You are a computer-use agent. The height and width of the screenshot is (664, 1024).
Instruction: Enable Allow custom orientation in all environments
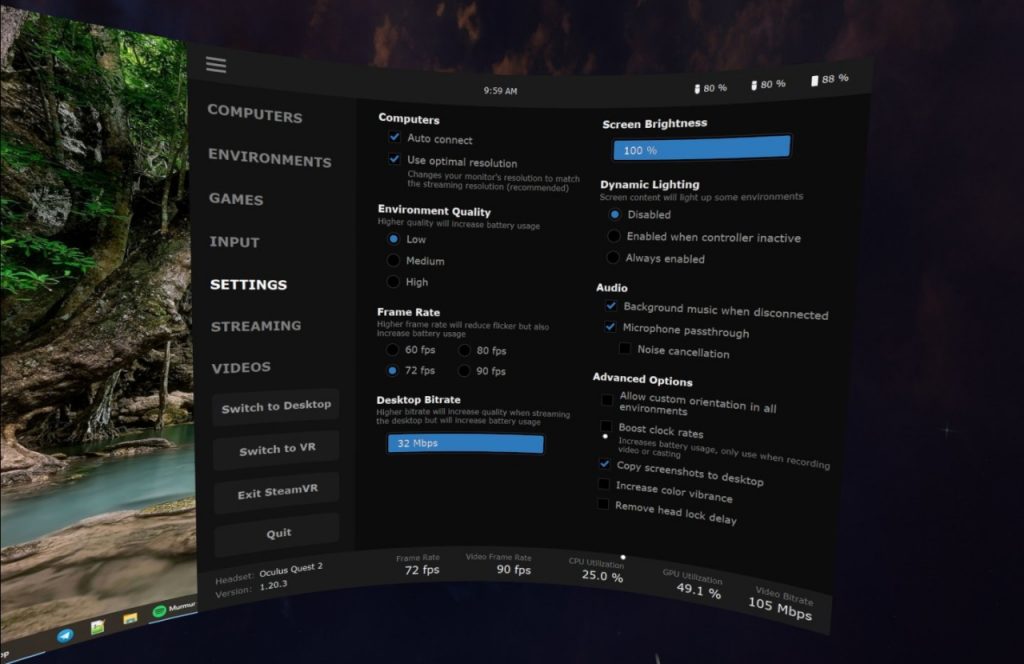point(607,399)
